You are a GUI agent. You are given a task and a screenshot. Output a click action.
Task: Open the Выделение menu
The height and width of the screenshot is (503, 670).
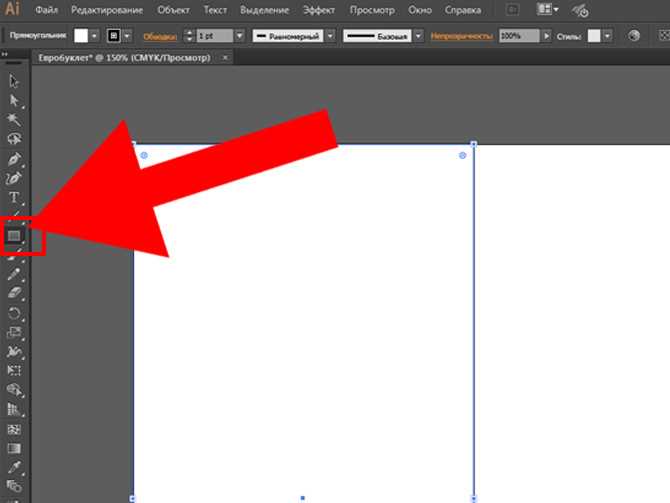[x=264, y=10]
